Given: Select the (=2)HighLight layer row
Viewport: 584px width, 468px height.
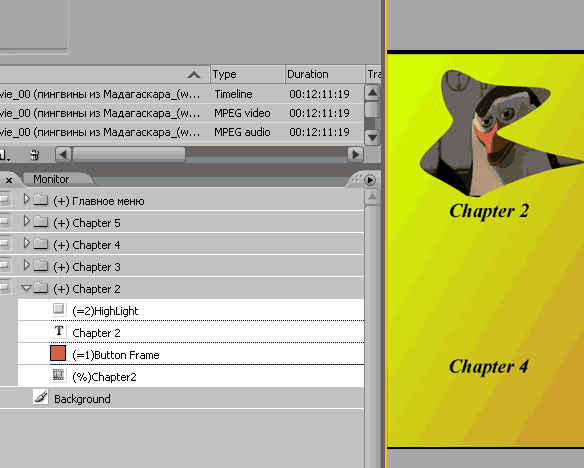Looking at the screenshot, I should click(191, 310).
